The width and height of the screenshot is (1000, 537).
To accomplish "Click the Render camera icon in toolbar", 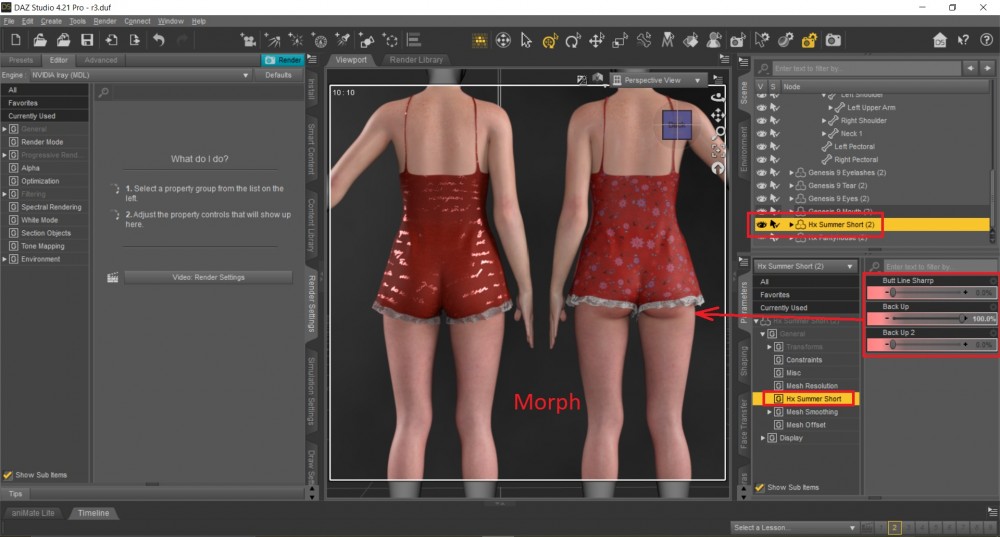I will (x=833, y=41).
